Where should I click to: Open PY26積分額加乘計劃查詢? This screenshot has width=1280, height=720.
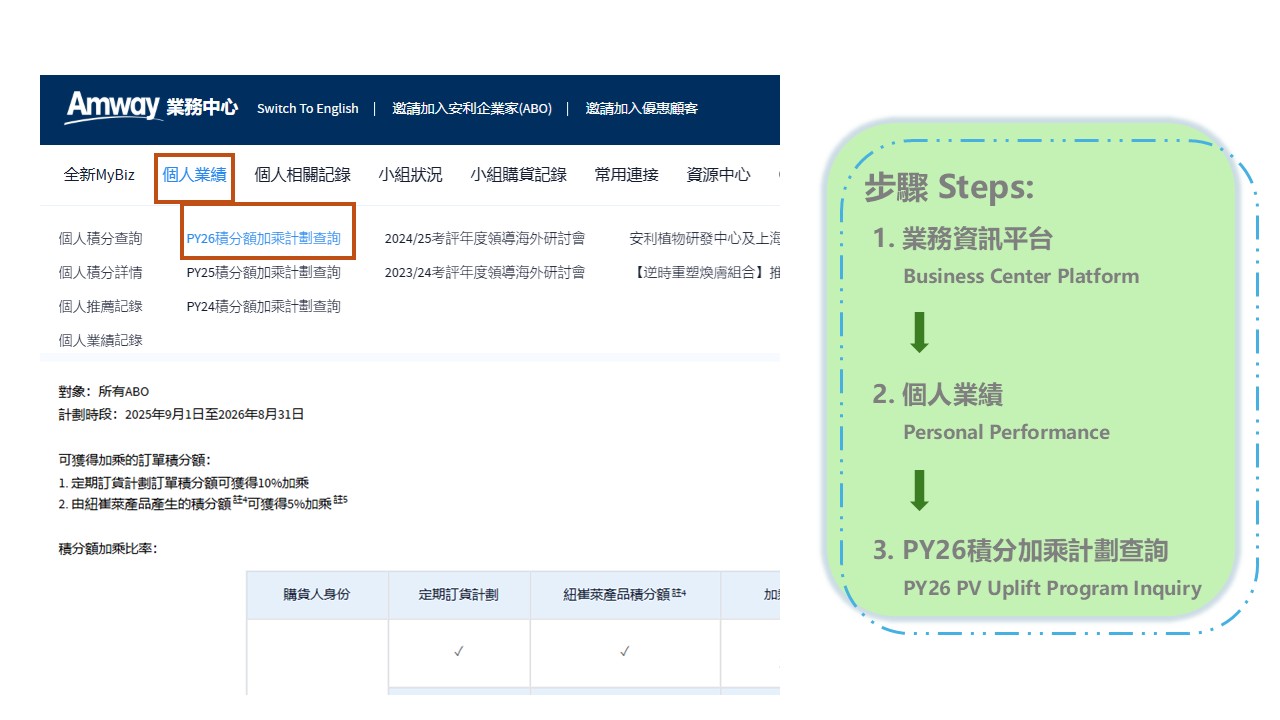pyautogui.click(x=265, y=238)
